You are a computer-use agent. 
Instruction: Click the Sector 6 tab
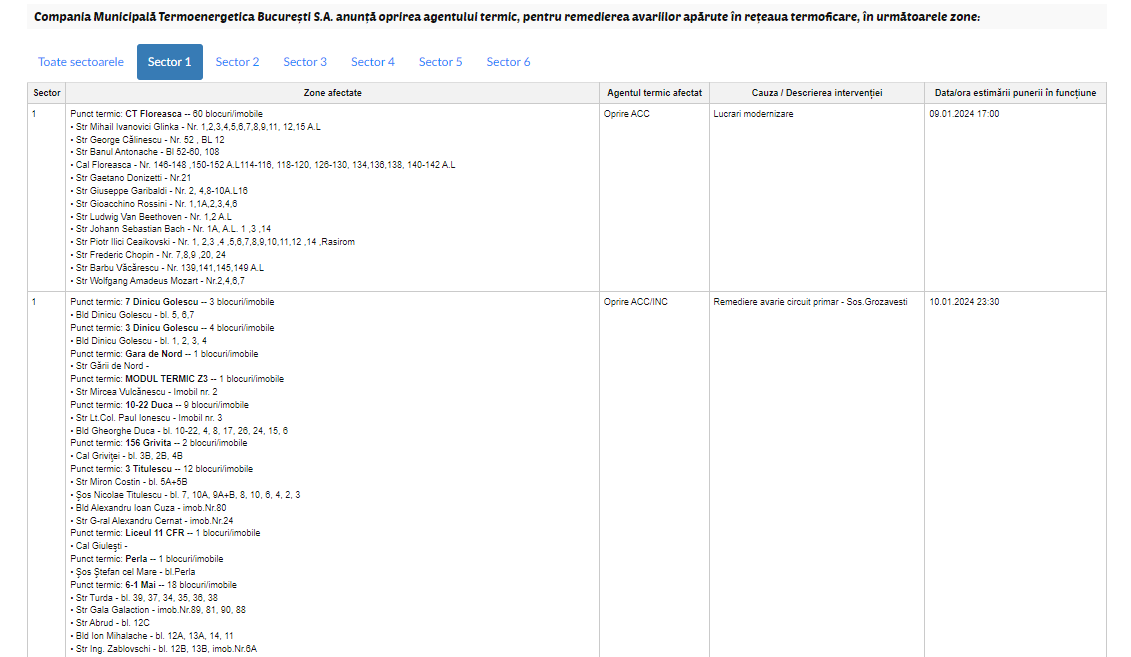[x=508, y=62]
